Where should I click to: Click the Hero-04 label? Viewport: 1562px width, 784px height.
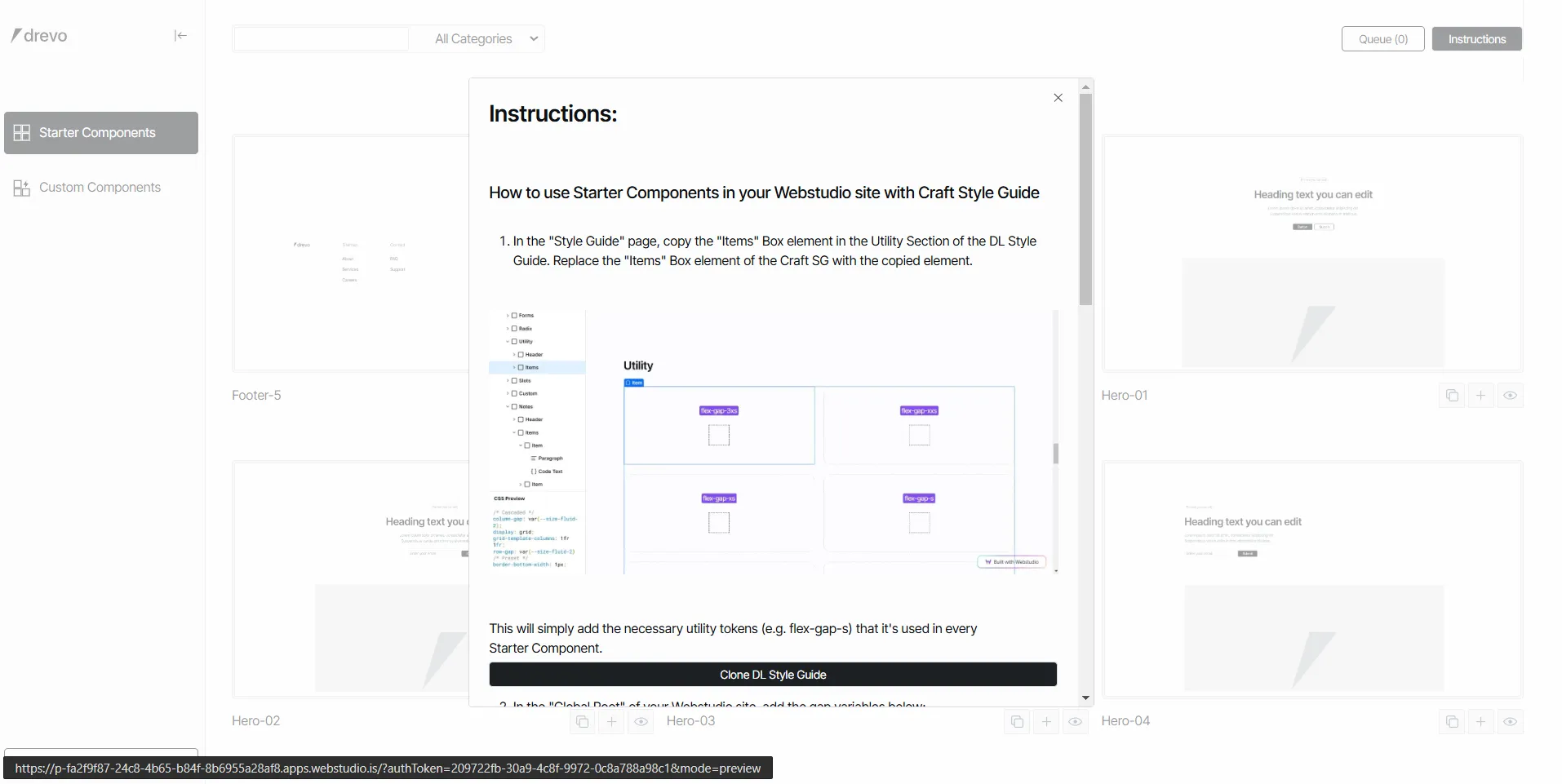(1125, 721)
